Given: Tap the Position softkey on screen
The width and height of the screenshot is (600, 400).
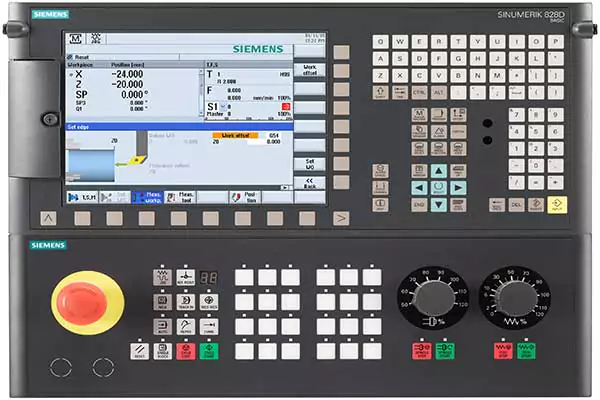Looking at the screenshot, I should pyautogui.click(x=245, y=197).
